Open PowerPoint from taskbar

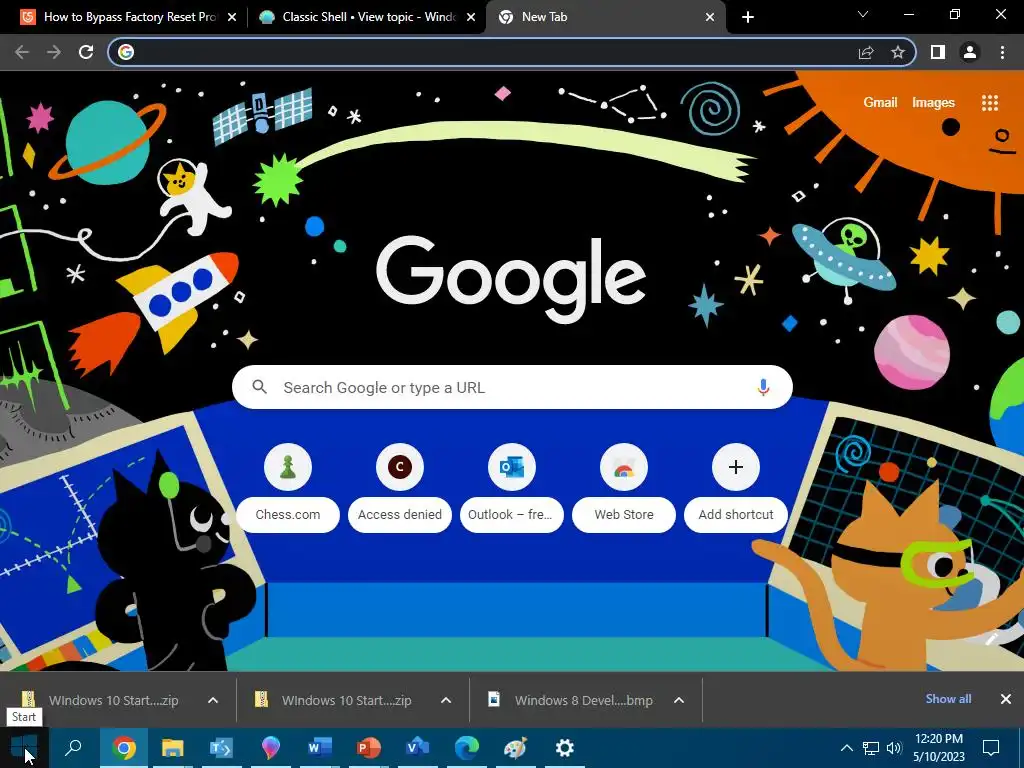pos(368,748)
